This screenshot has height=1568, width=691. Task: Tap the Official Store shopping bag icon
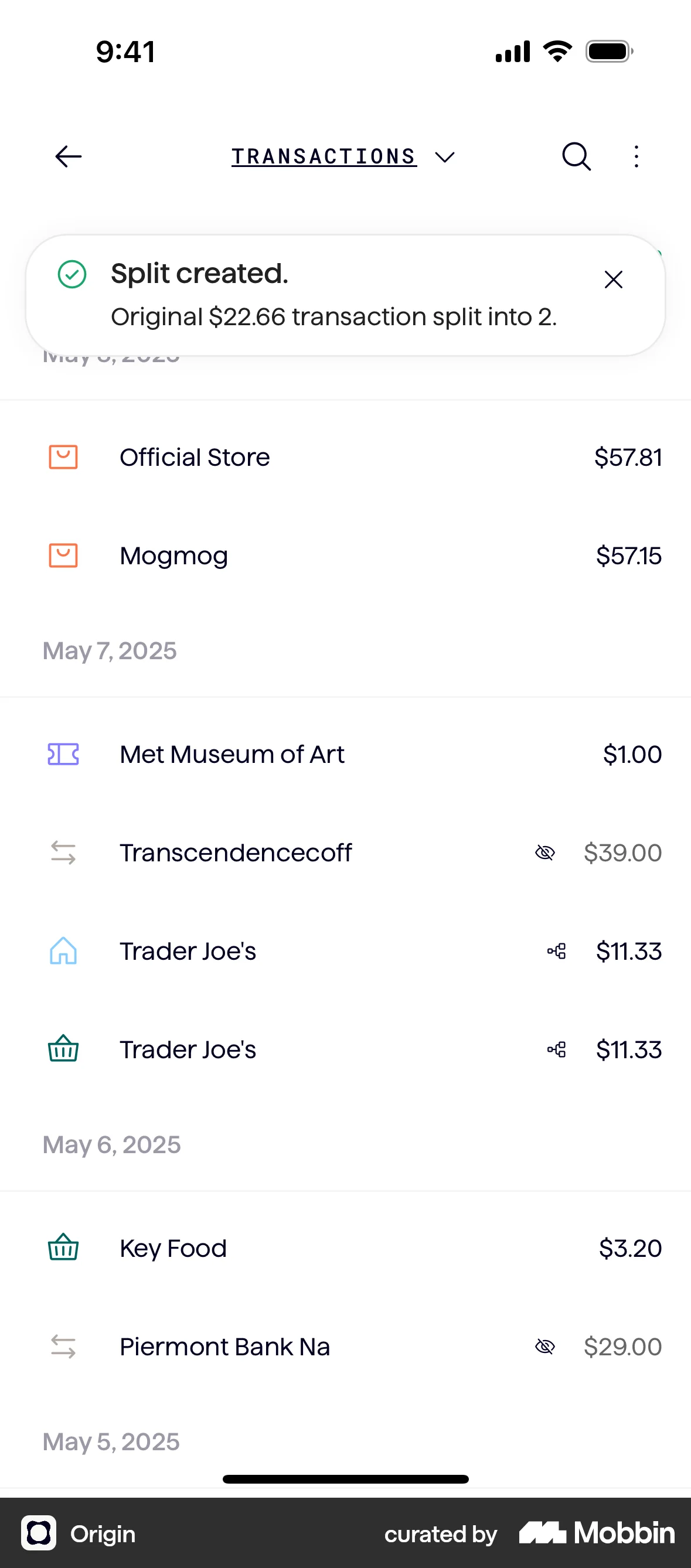point(63,457)
